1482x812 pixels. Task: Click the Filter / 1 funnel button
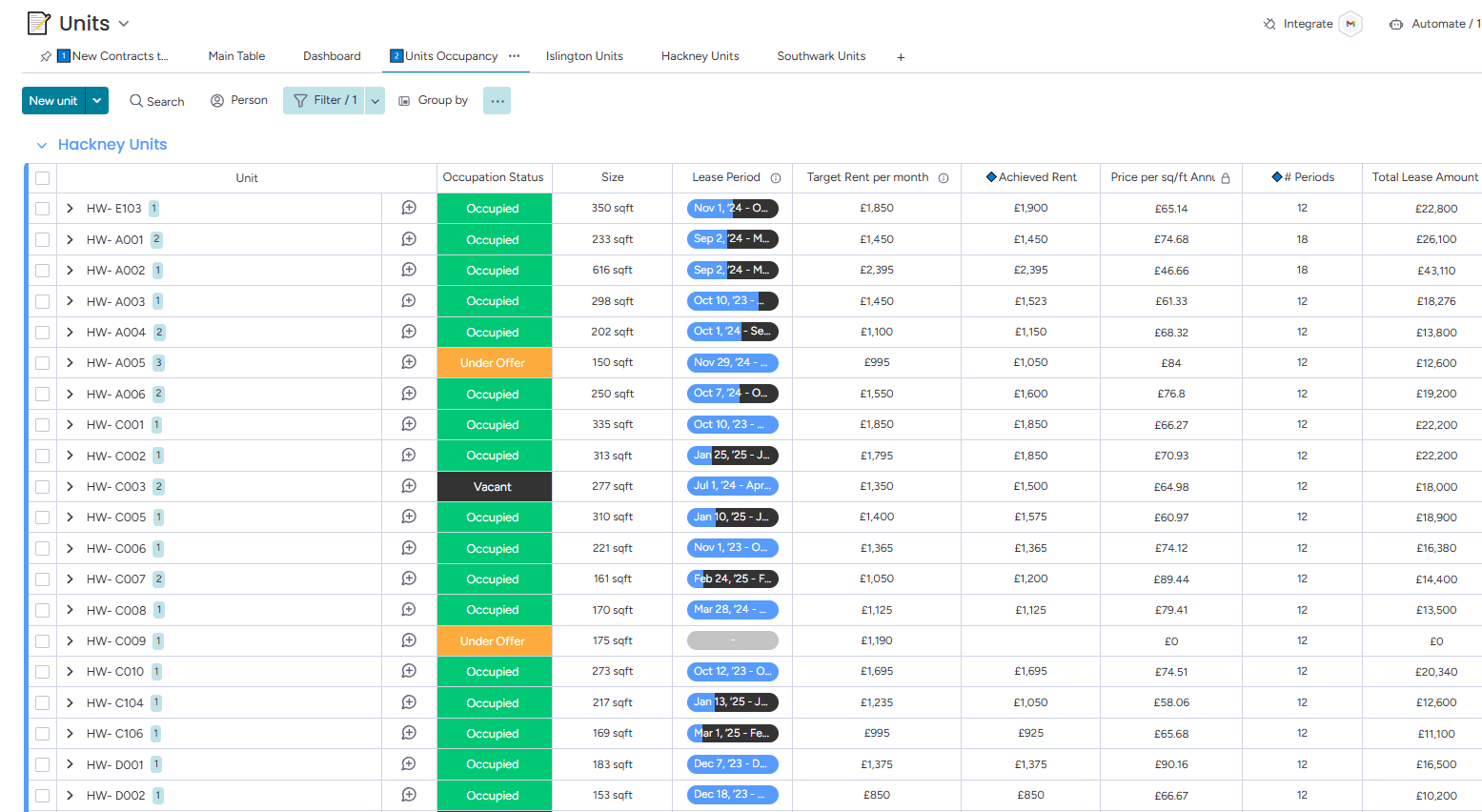(x=324, y=100)
